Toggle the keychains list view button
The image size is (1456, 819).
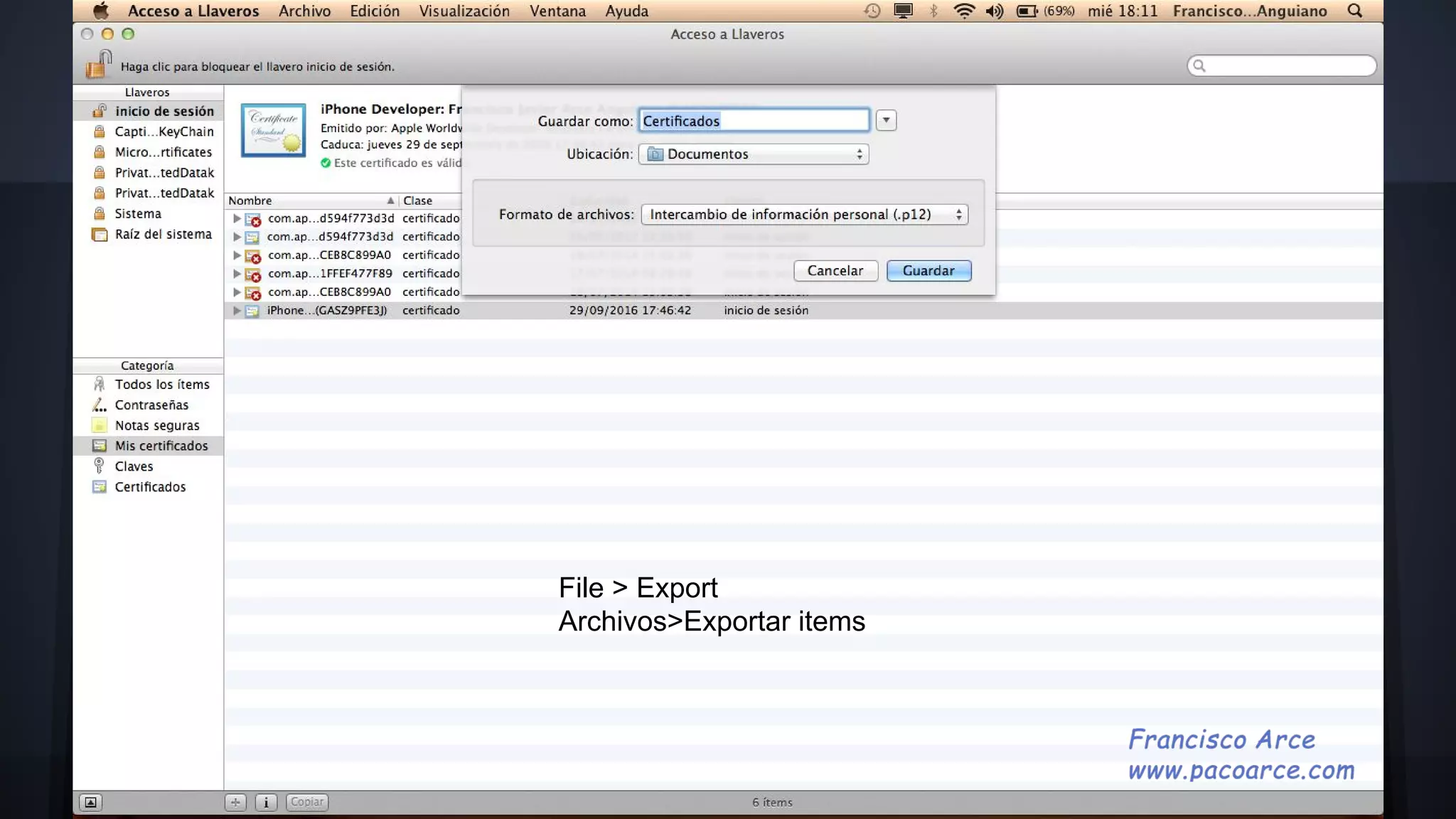(90, 802)
